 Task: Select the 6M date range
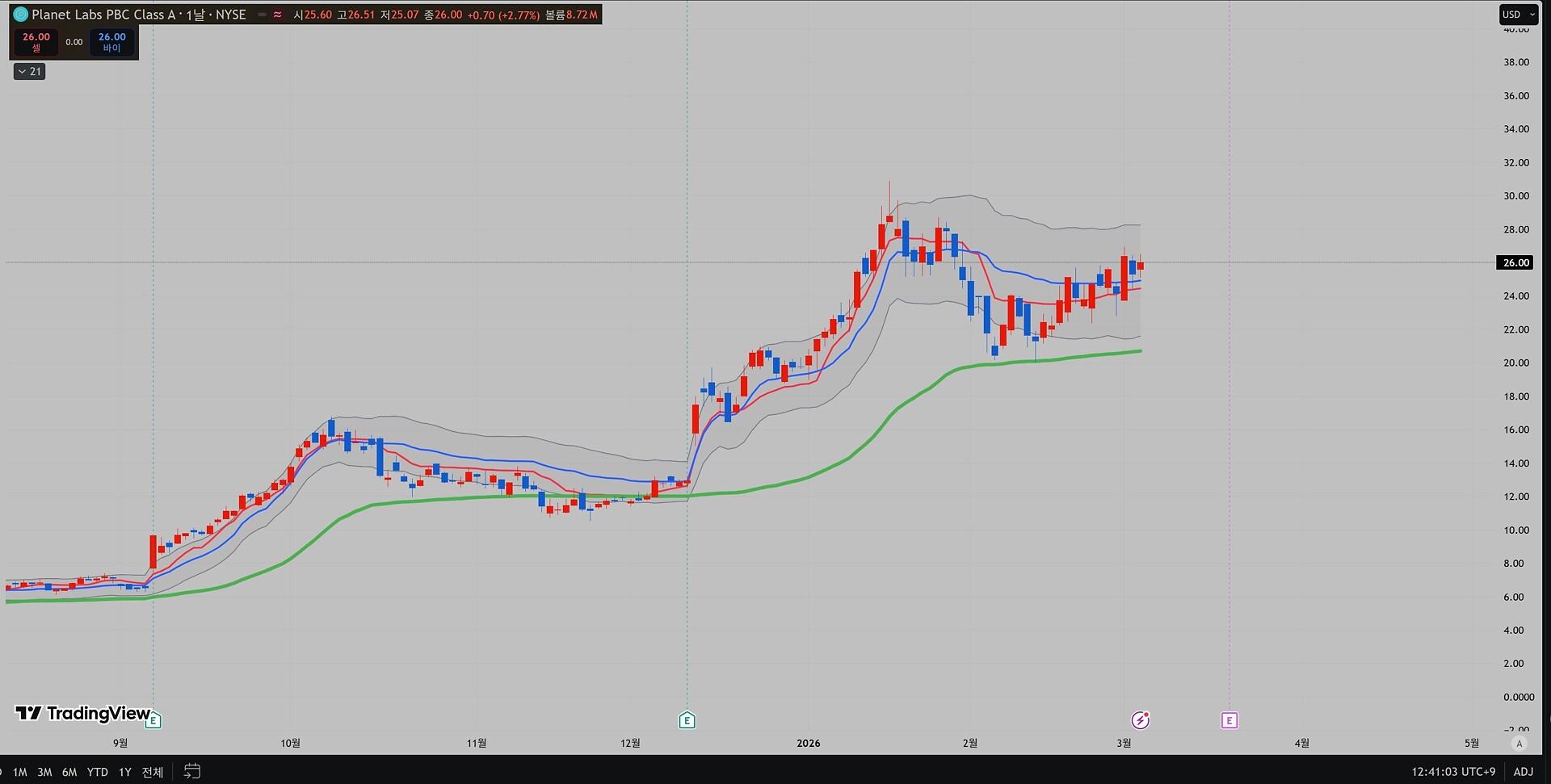coord(69,772)
